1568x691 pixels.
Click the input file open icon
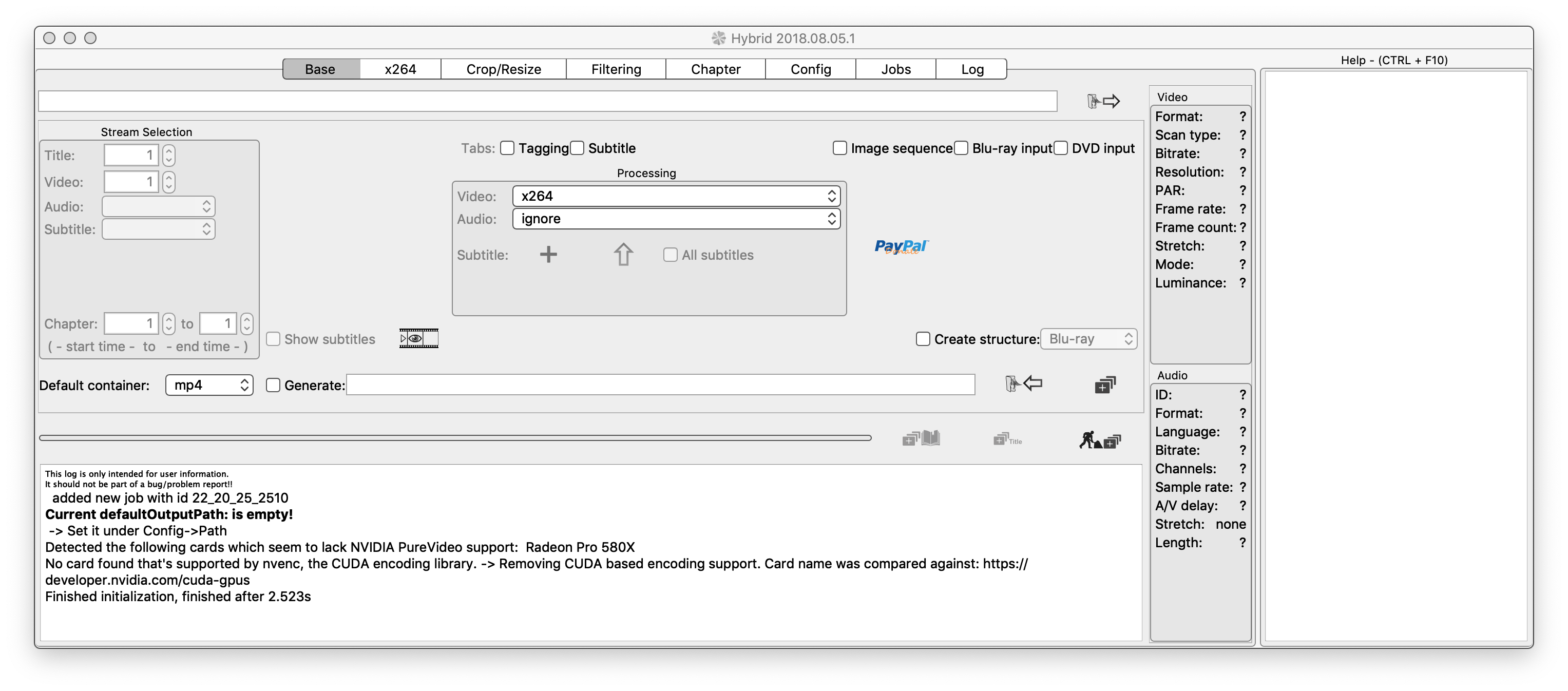point(1103,101)
